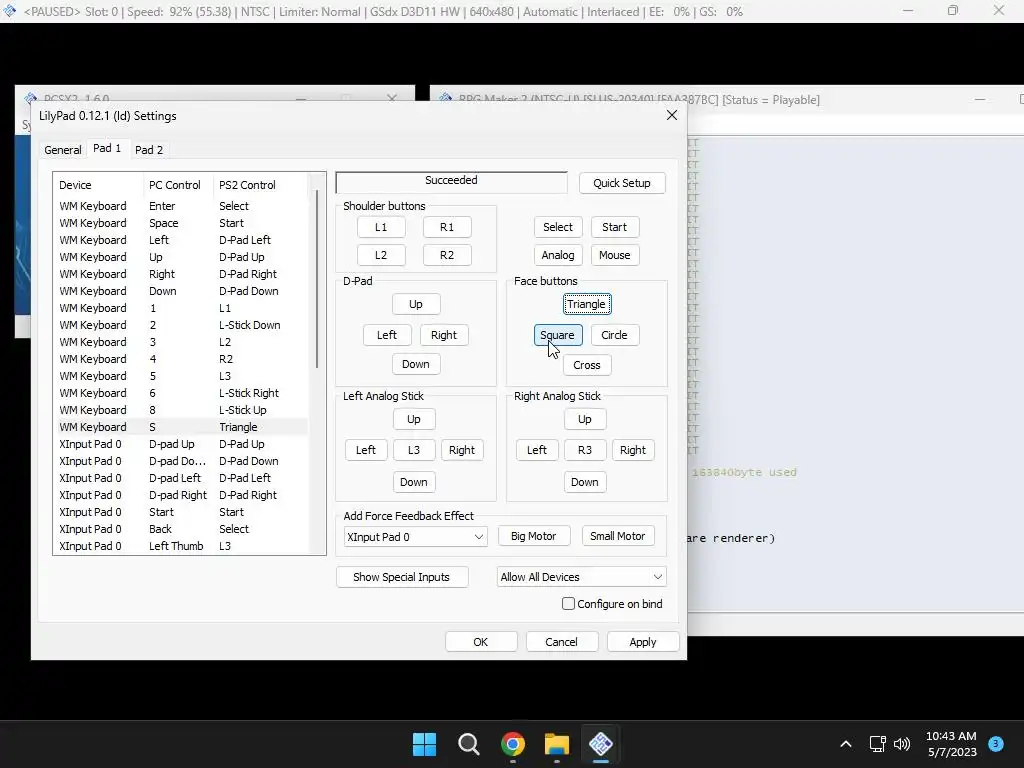This screenshot has height=768, width=1024.
Task: Open notification badge in taskbar
Action: click(996, 743)
